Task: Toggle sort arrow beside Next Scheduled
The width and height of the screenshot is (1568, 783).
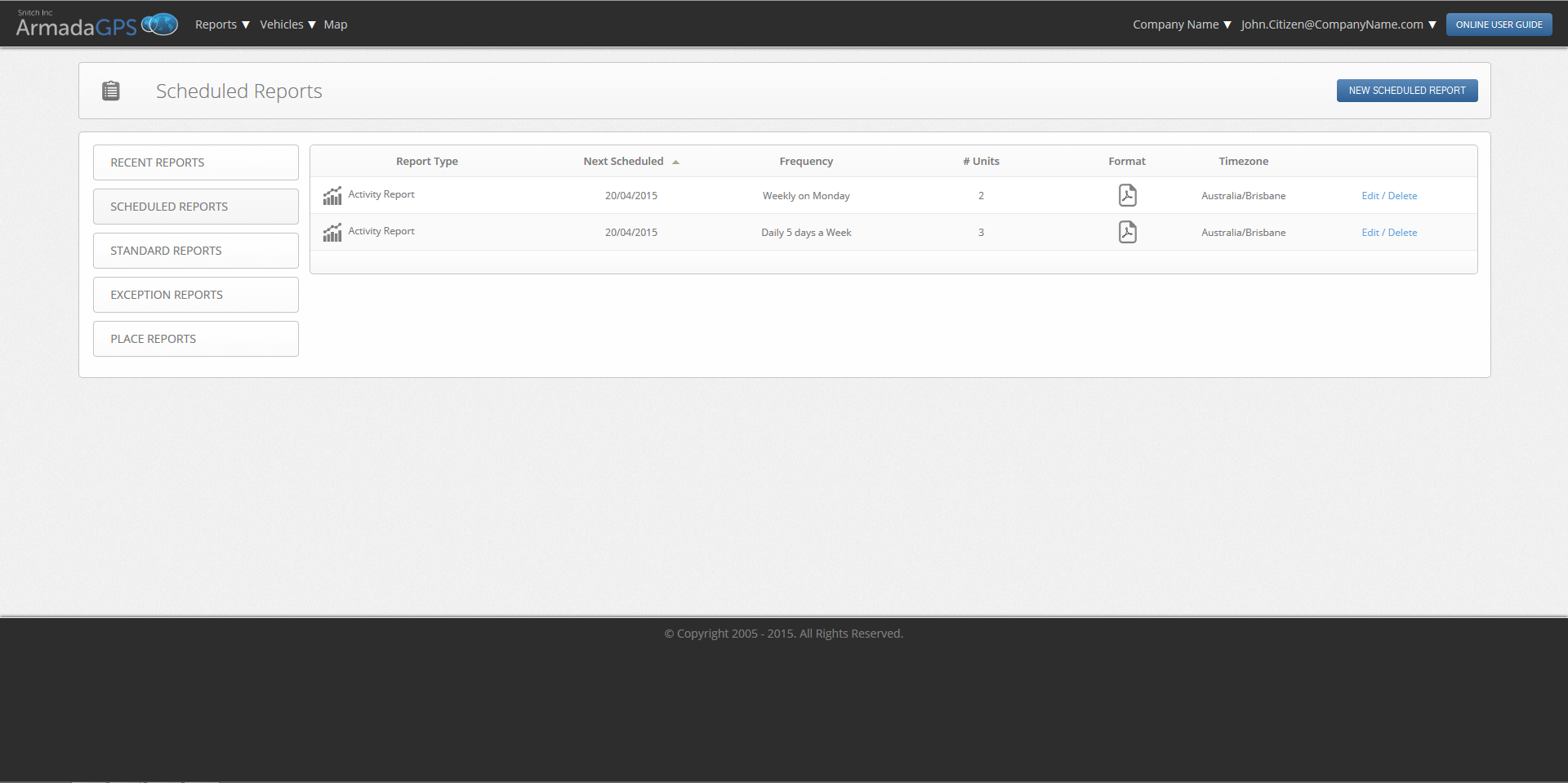Action: pyautogui.click(x=675, y=162)
